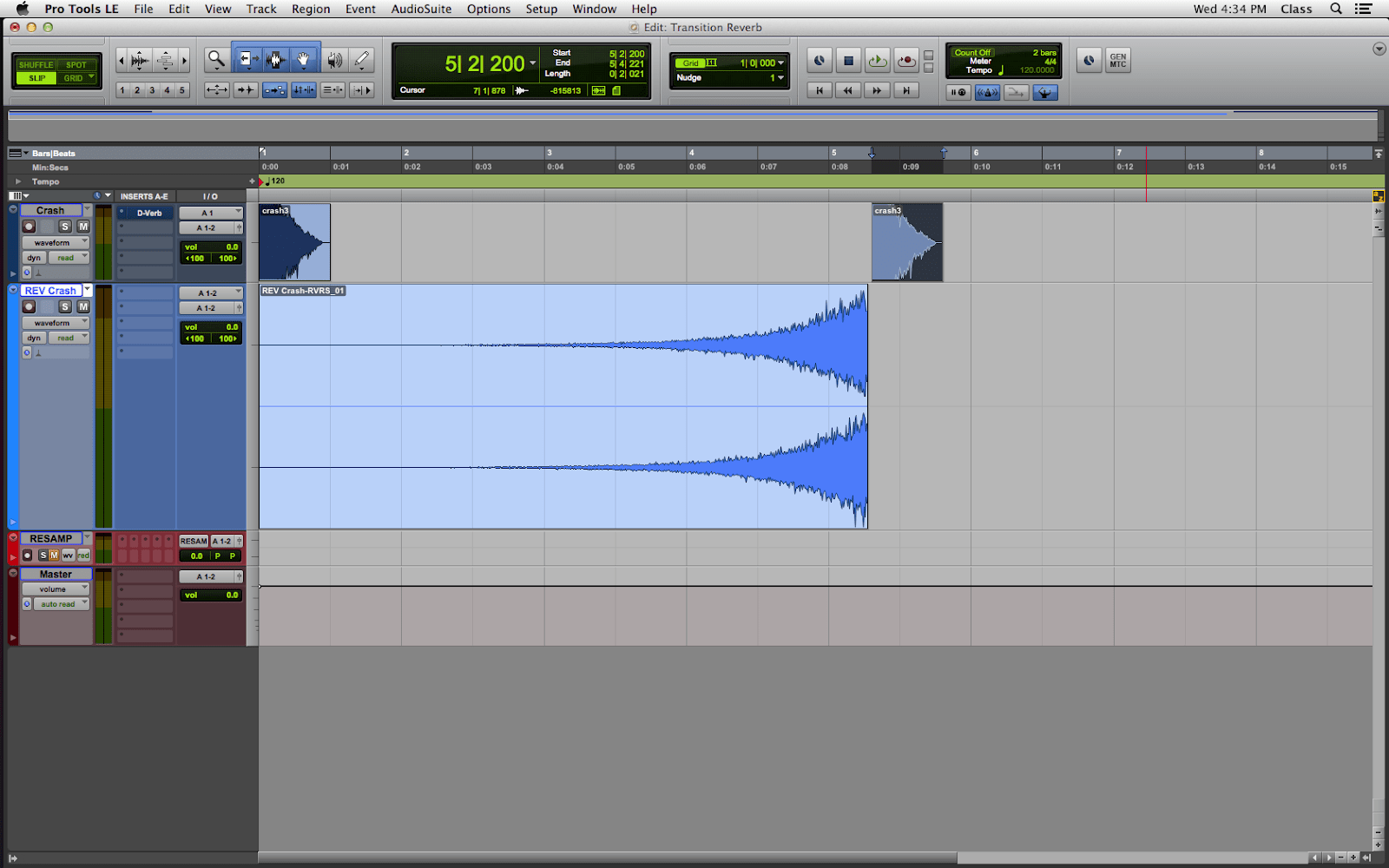The width and height of the screenshot is (1389, 868).
Task: Record-enable the Crash track
Action: tap(29, 227)
